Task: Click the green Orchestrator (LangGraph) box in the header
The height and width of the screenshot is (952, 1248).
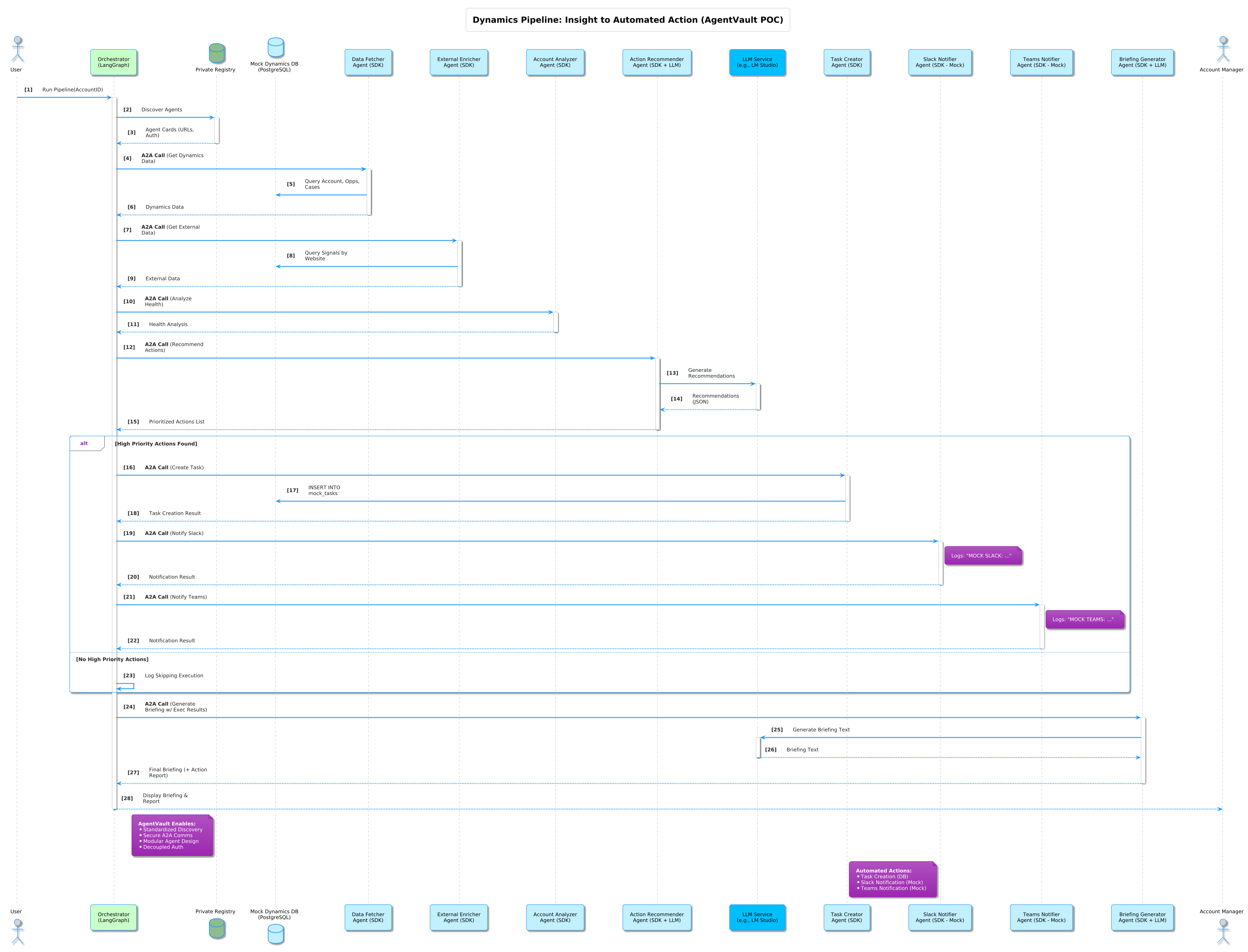Action: tap(113, 62)
